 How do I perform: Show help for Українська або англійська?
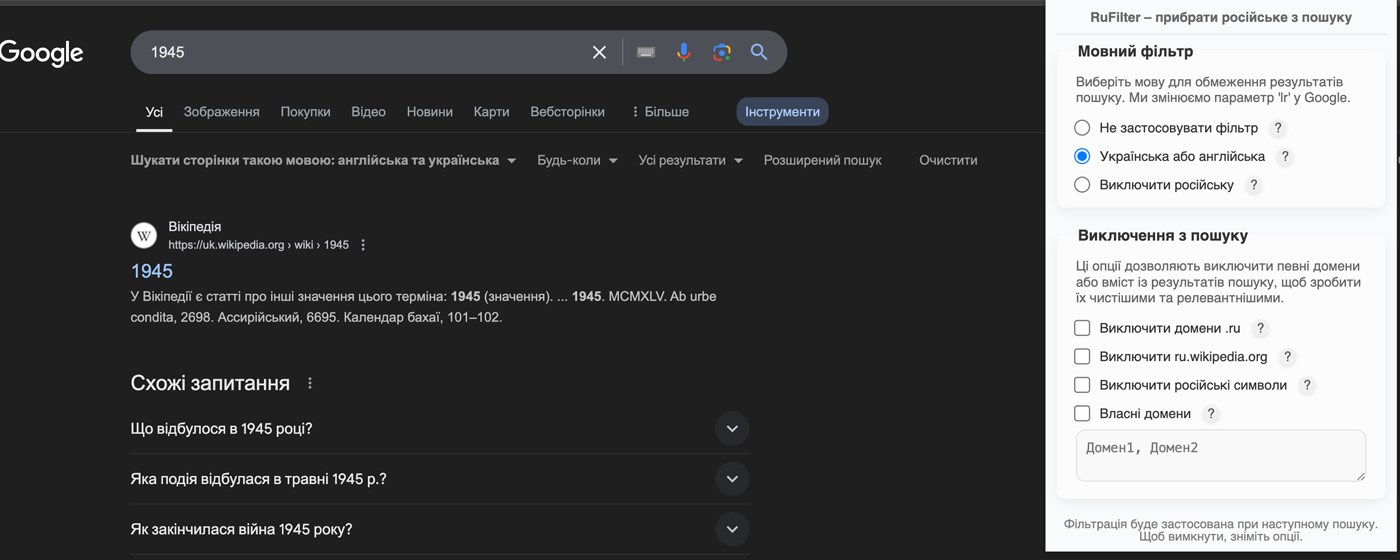[x=1285, y=156]
